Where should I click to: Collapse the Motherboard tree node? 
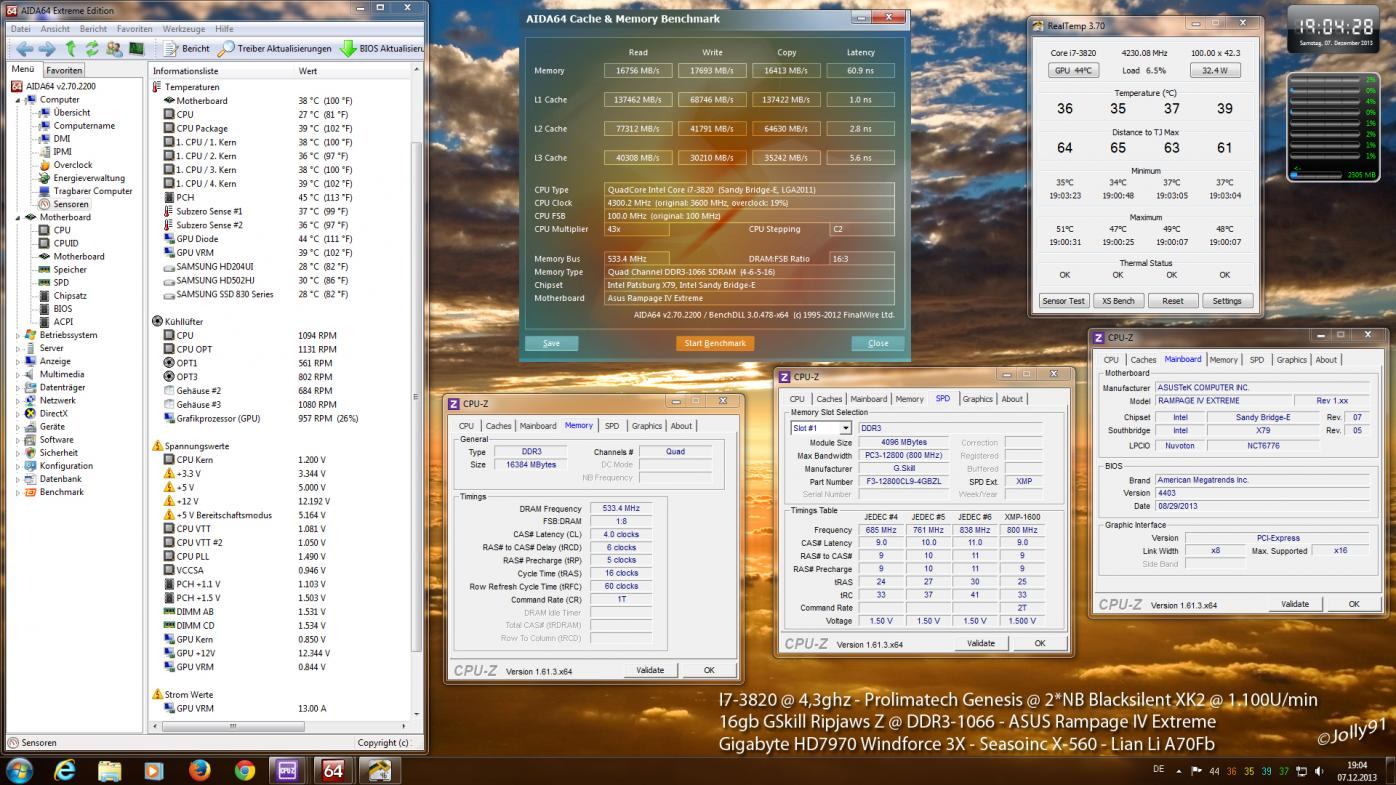[x=18, y=217]
